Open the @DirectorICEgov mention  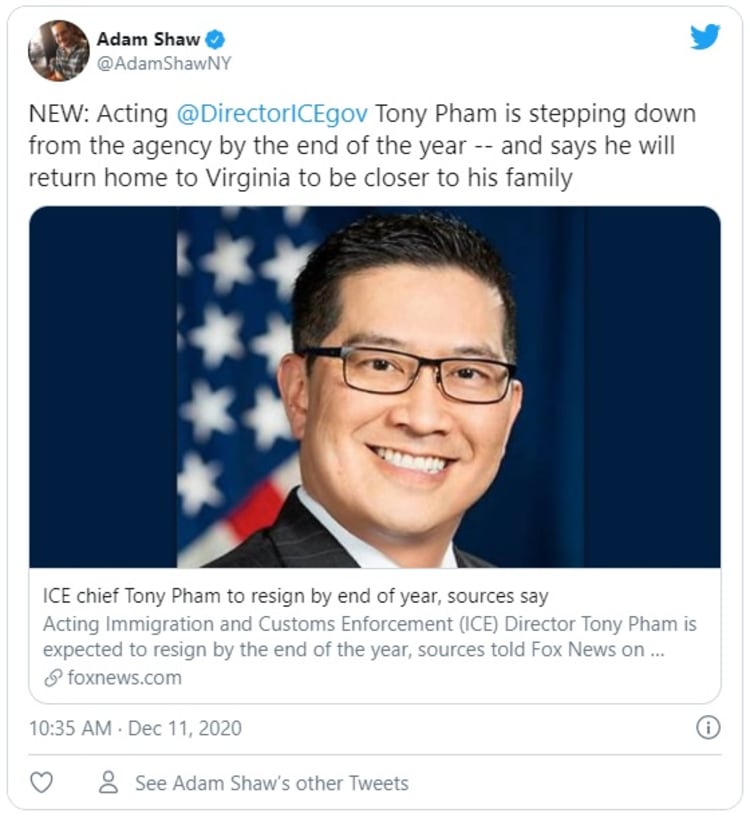pyautogui.click(x=272, y=113)
